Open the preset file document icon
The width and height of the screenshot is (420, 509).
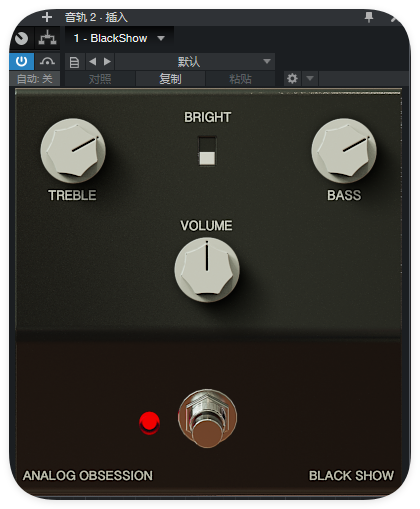coord(74,62)
